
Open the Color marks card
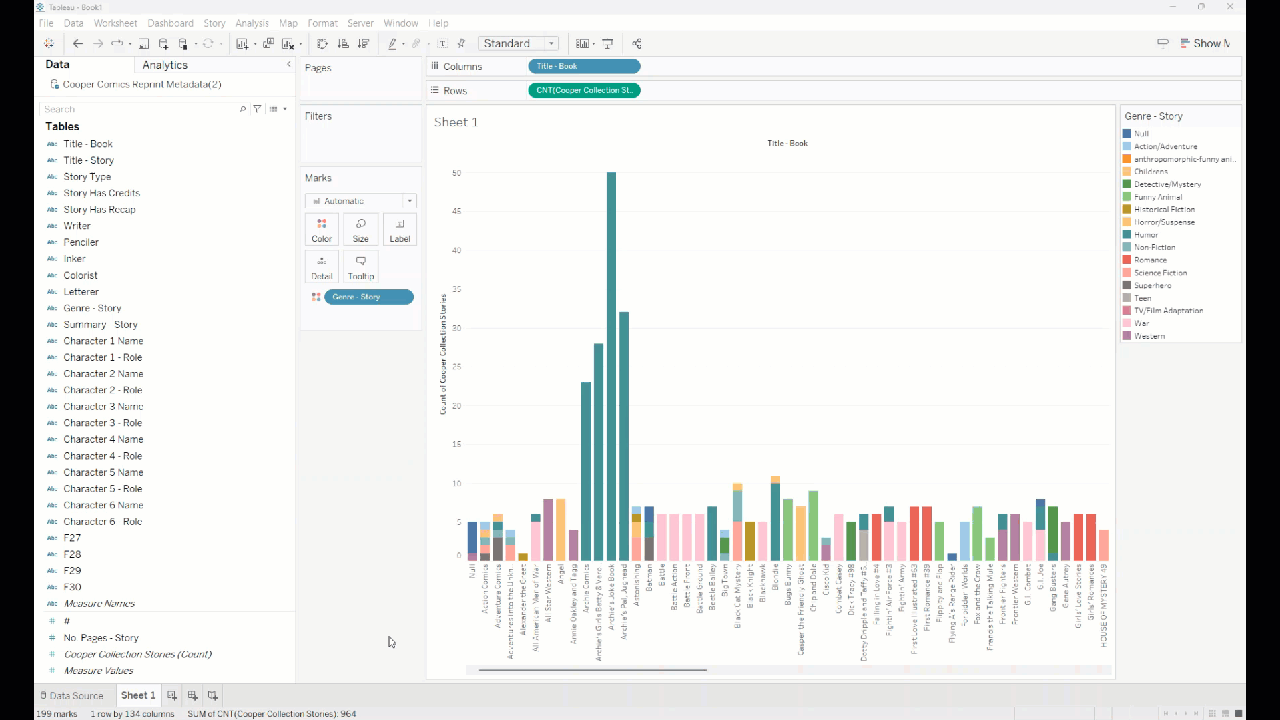tap(321, 230)
